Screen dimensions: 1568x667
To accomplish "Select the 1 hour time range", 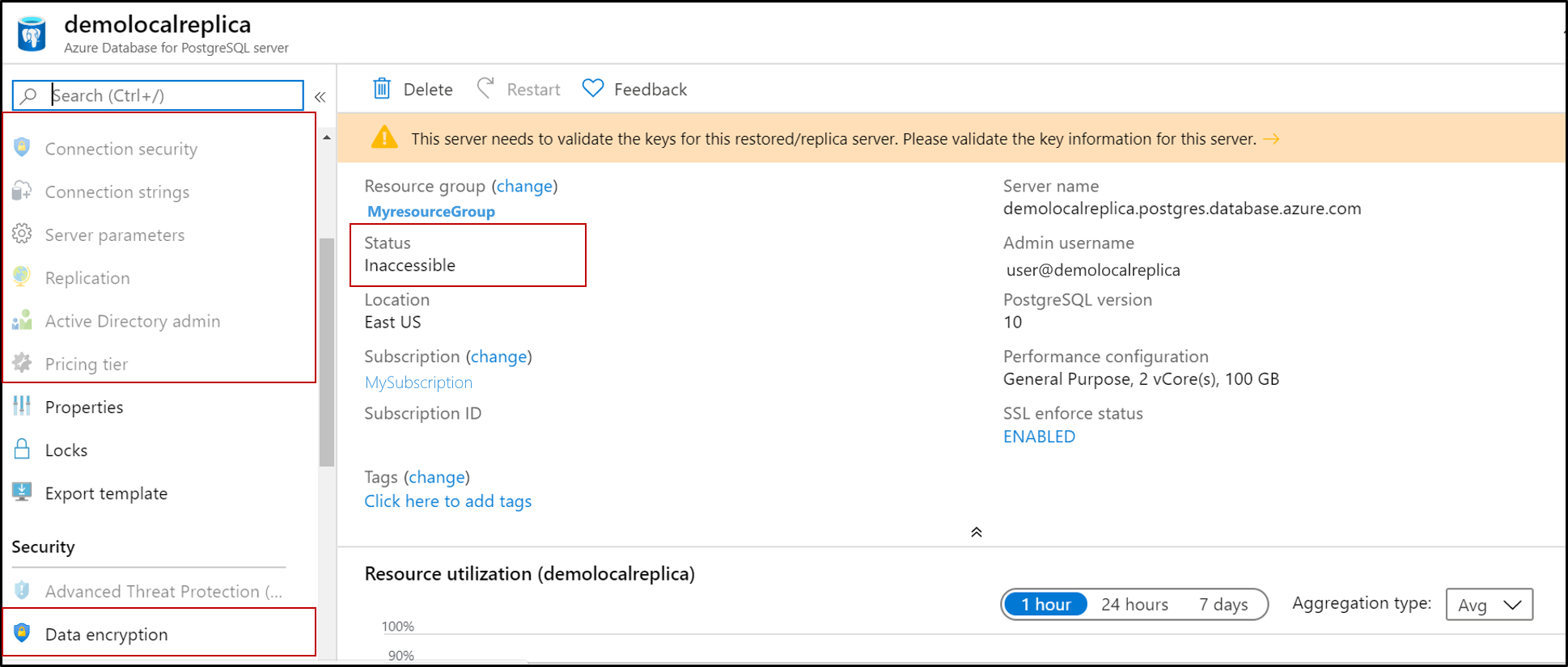I will point(1045,604).
